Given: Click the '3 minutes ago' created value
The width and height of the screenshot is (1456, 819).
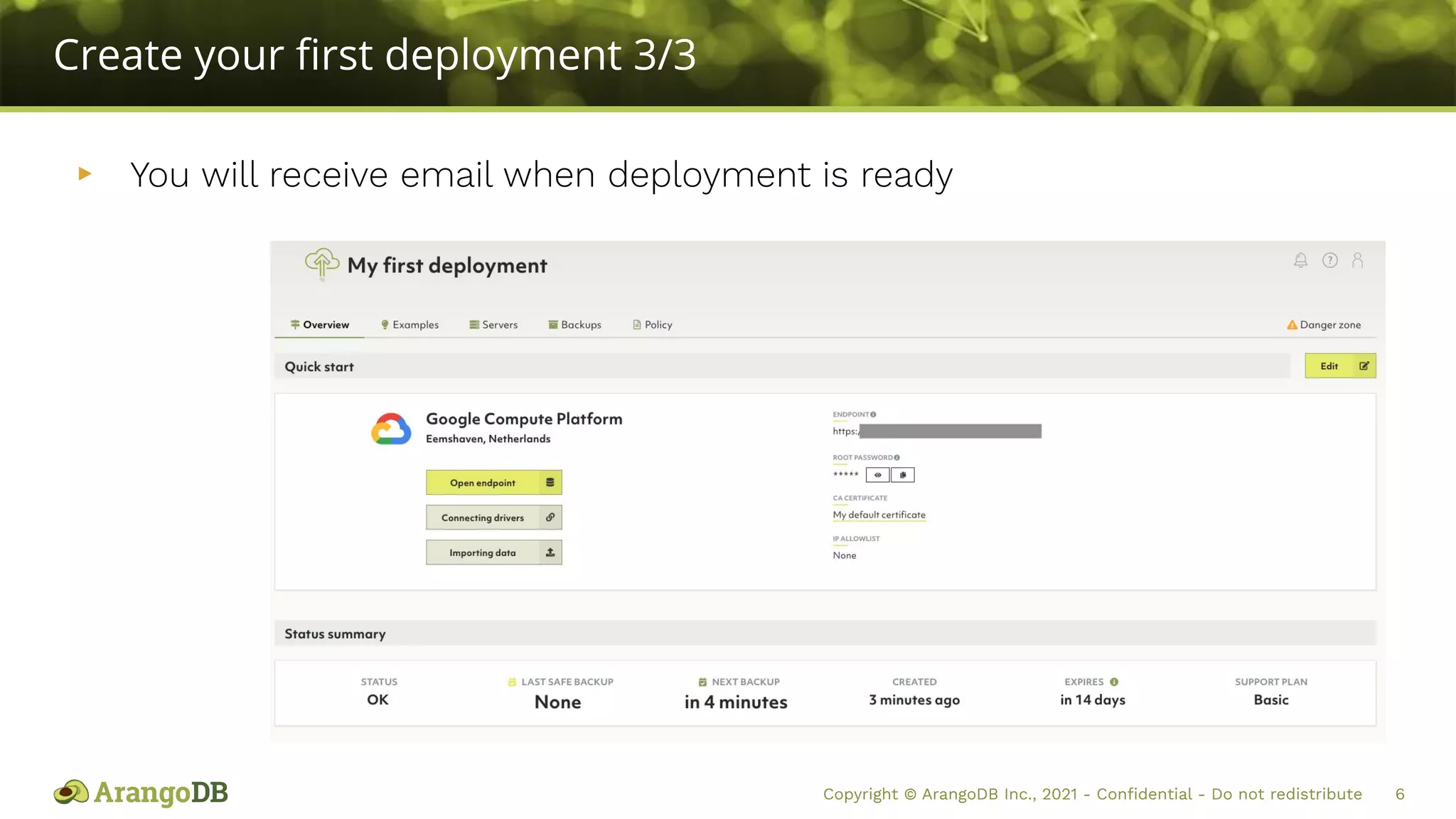Looking at the screenshot, I should point(914,700).
